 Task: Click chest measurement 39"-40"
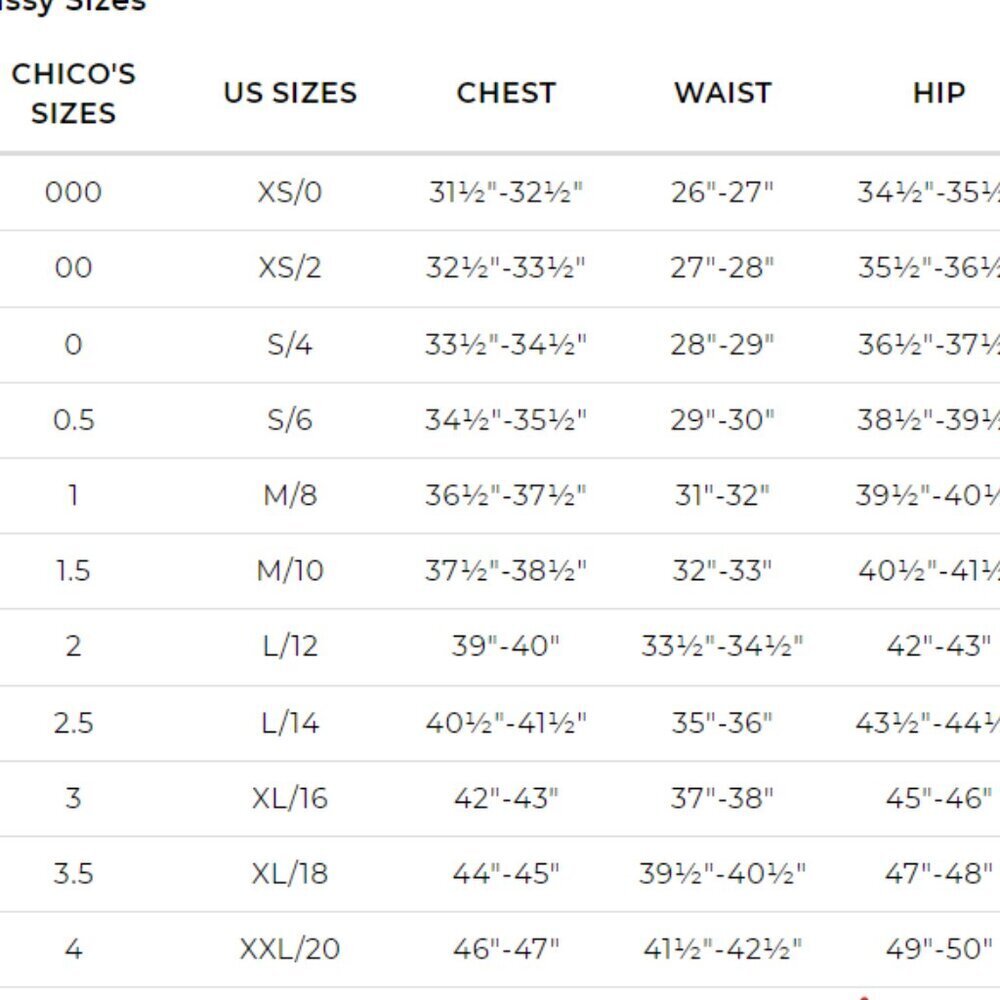pyautogui.click(x=506, y=646)
